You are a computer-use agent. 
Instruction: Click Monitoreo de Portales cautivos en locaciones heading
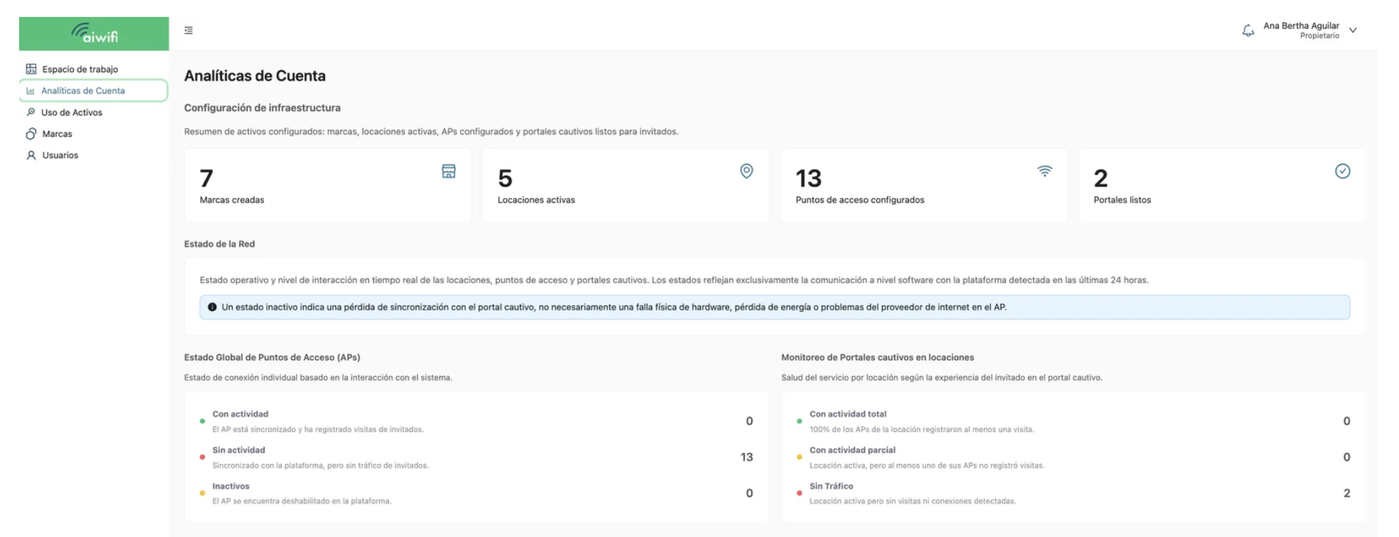878,357
